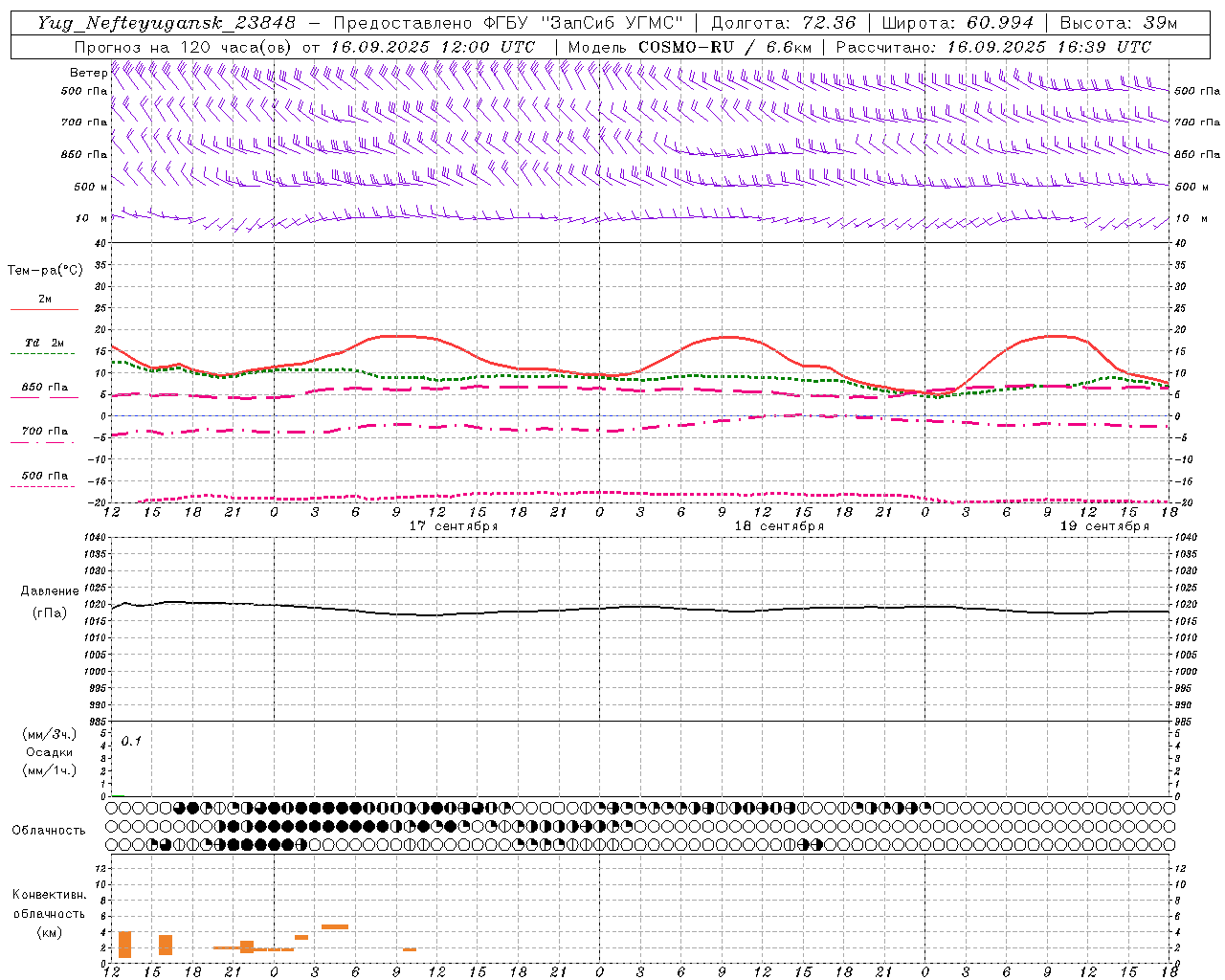
Task: Click the 'Конвективн.' convective cloud label
Action: pyautogui.click(x=49, y=895)
